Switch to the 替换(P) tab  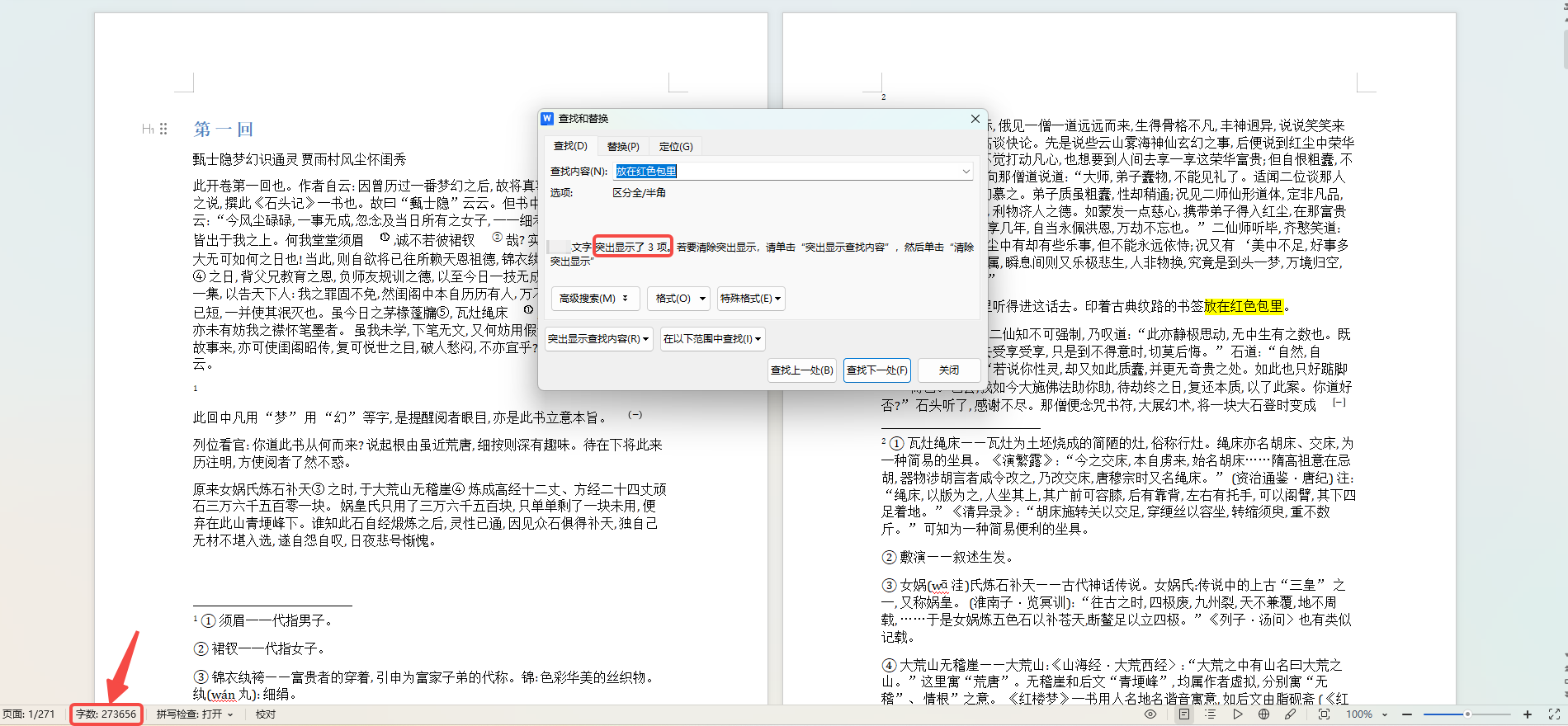click(x=623, y=147)
